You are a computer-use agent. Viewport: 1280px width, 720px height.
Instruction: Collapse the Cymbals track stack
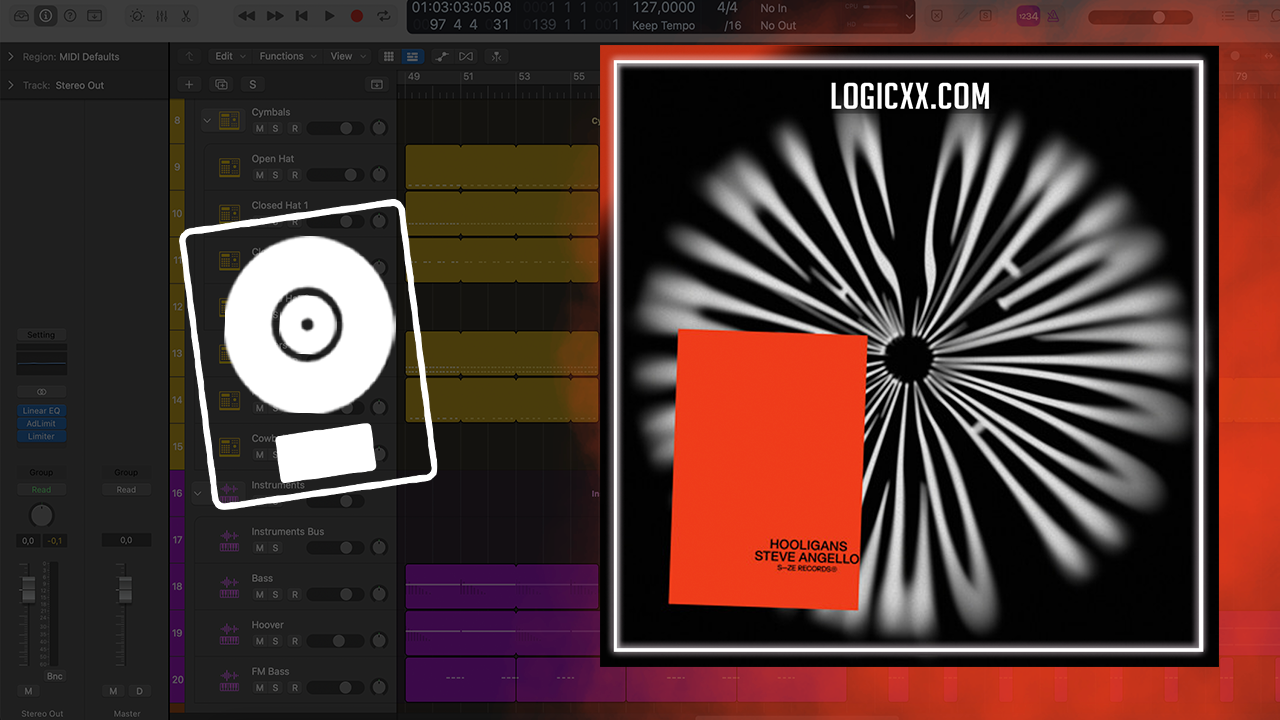(x=208, y=121)
